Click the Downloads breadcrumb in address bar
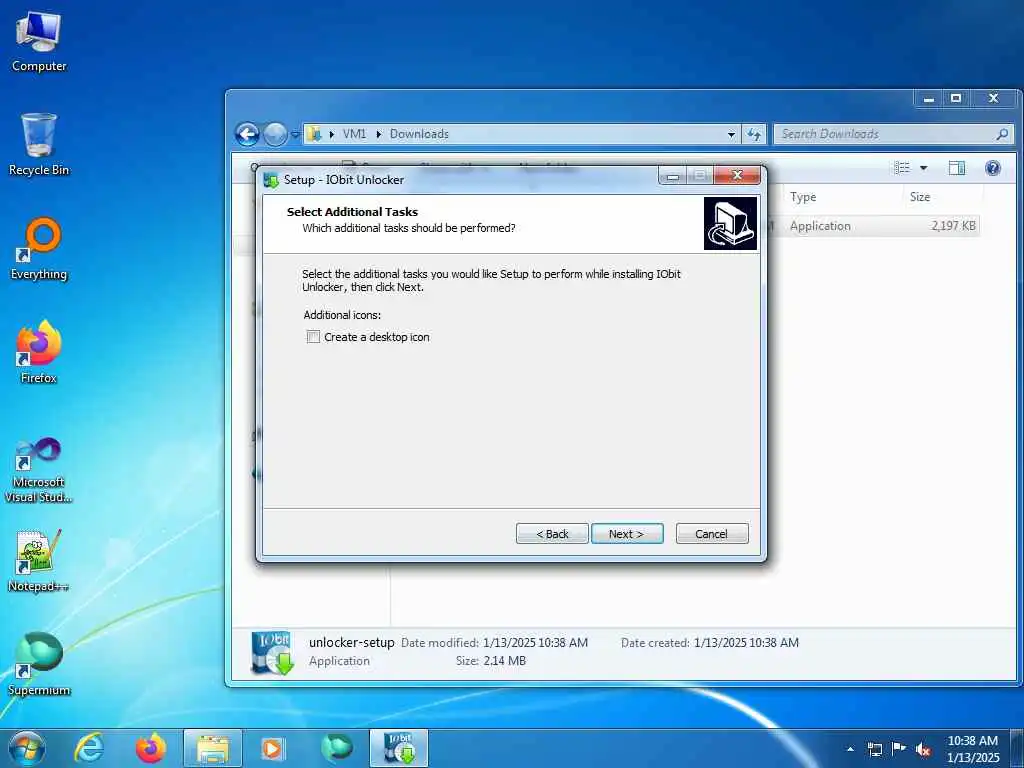This screenshot has width=1024, height=768. (419, 134)
